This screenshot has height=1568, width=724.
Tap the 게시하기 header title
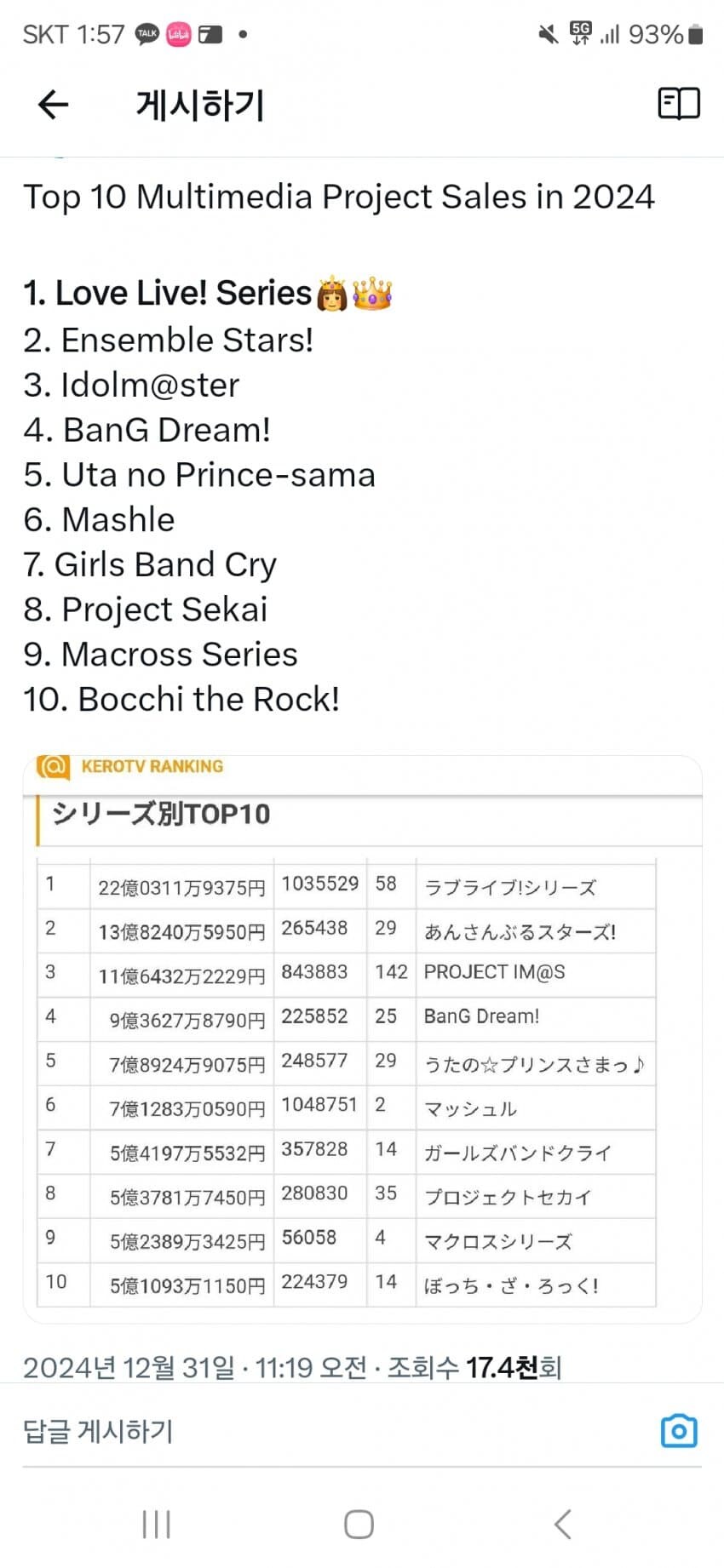point(200,105)
